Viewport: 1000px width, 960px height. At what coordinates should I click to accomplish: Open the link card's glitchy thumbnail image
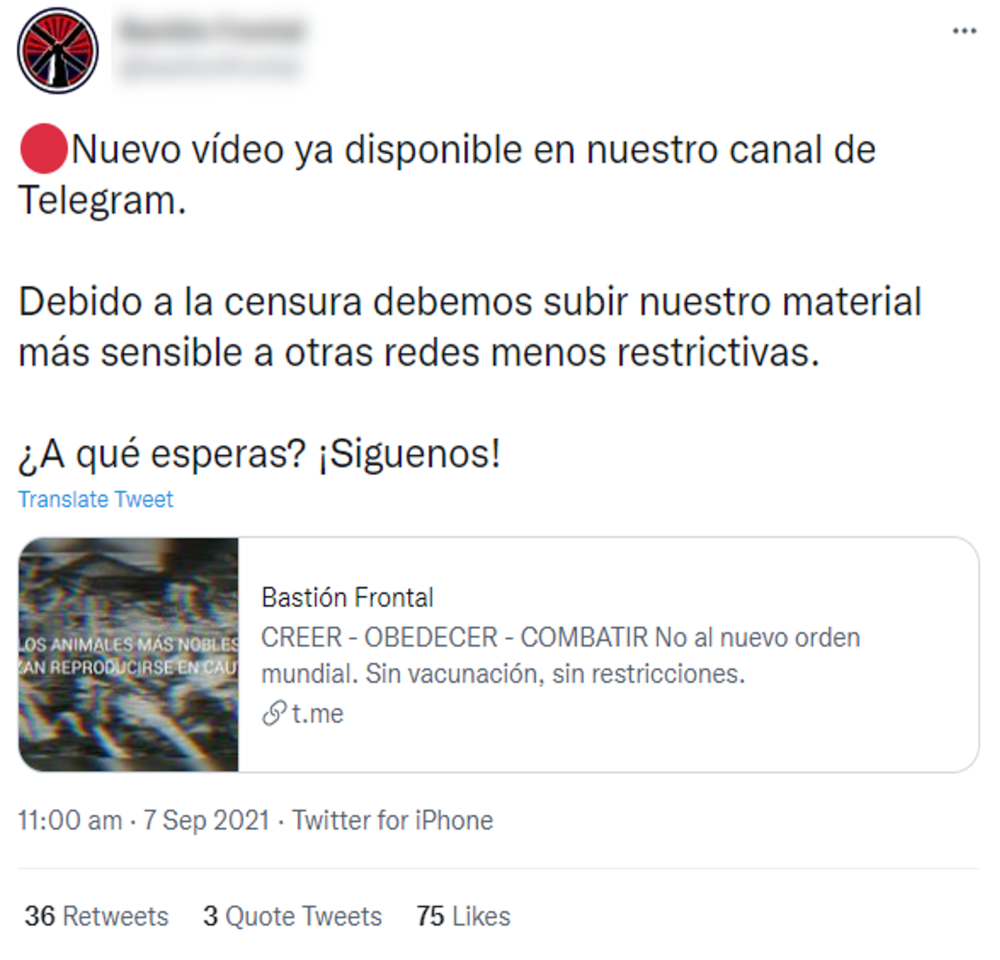pyautogui.click(x=129, y=654)
